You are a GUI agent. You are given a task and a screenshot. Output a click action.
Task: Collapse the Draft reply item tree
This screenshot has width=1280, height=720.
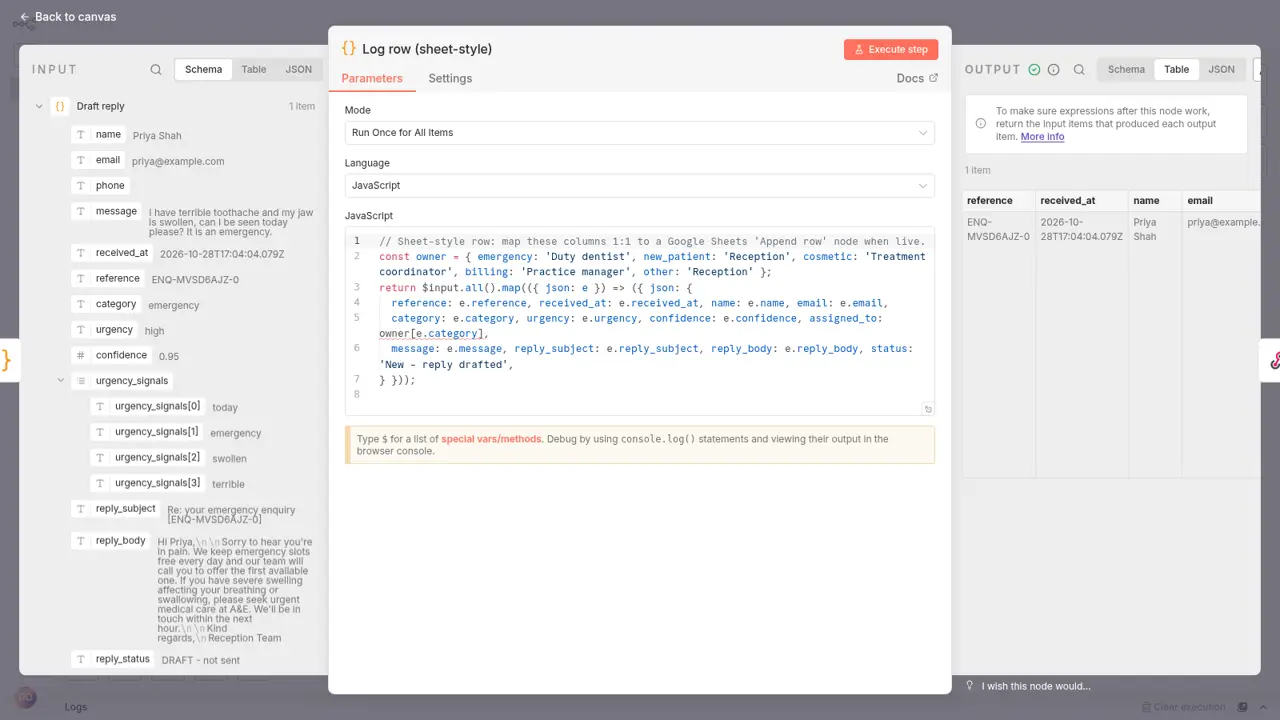[x=39, y=106]
